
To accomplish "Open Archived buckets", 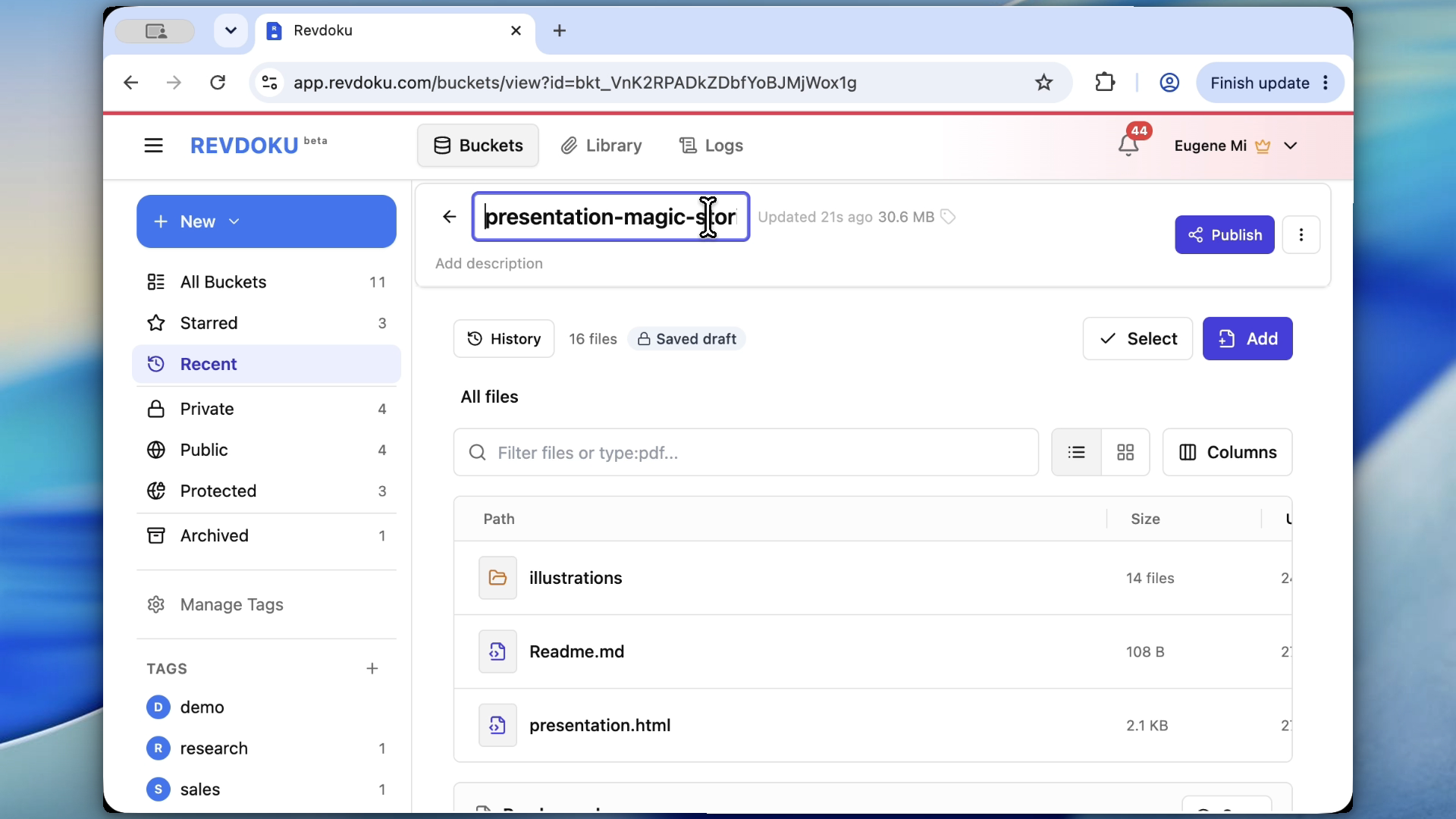I will [x=266, y=535].
